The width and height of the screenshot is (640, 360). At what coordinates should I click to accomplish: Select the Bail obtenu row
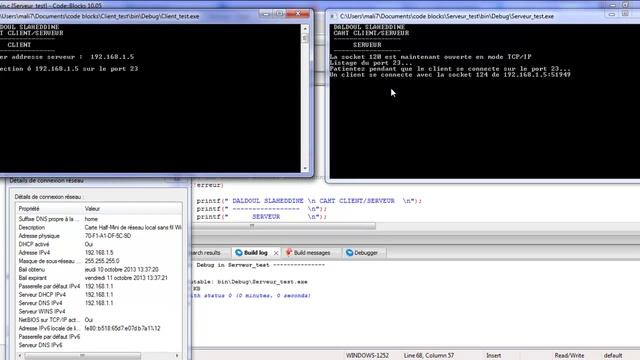[x=99, y=269]
